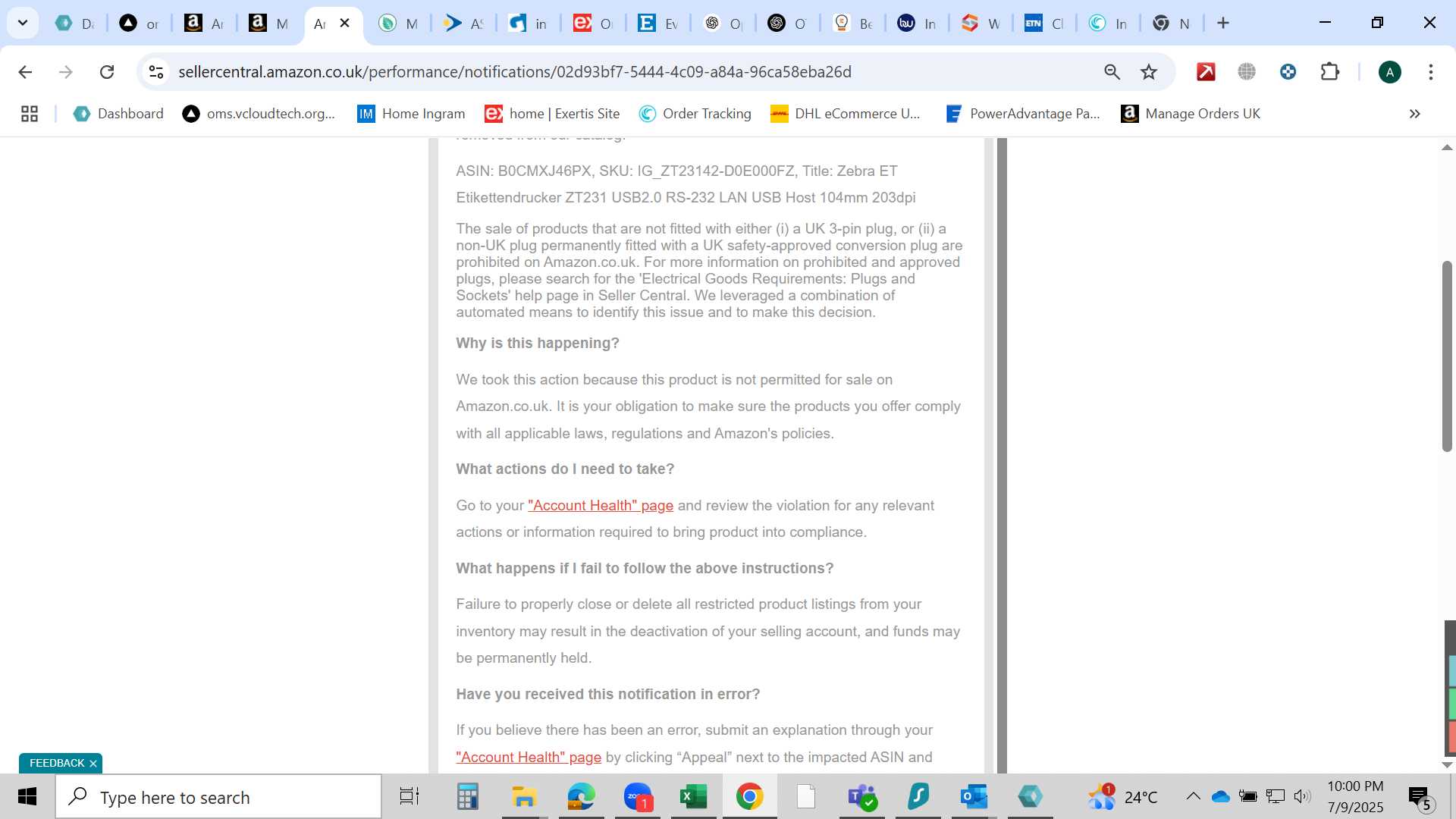The width and height of the screenshot is (1456, 819).
Task: Switch to the first 'D' tab
Action: point(75,24)
